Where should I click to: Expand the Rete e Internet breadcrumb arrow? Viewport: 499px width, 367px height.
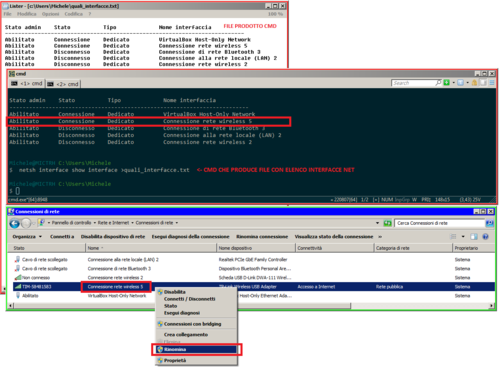point(132,223)
